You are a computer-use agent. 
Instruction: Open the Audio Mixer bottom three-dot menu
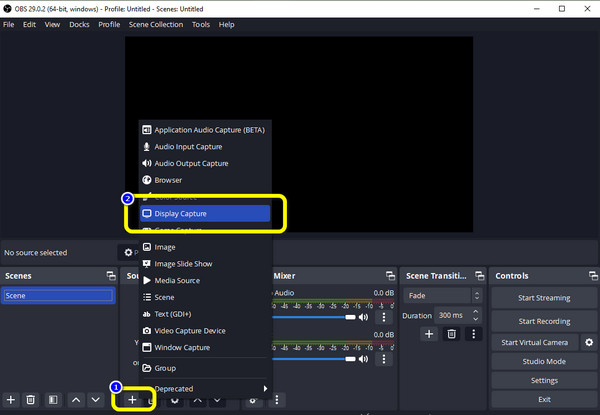[x=277, y=400]
